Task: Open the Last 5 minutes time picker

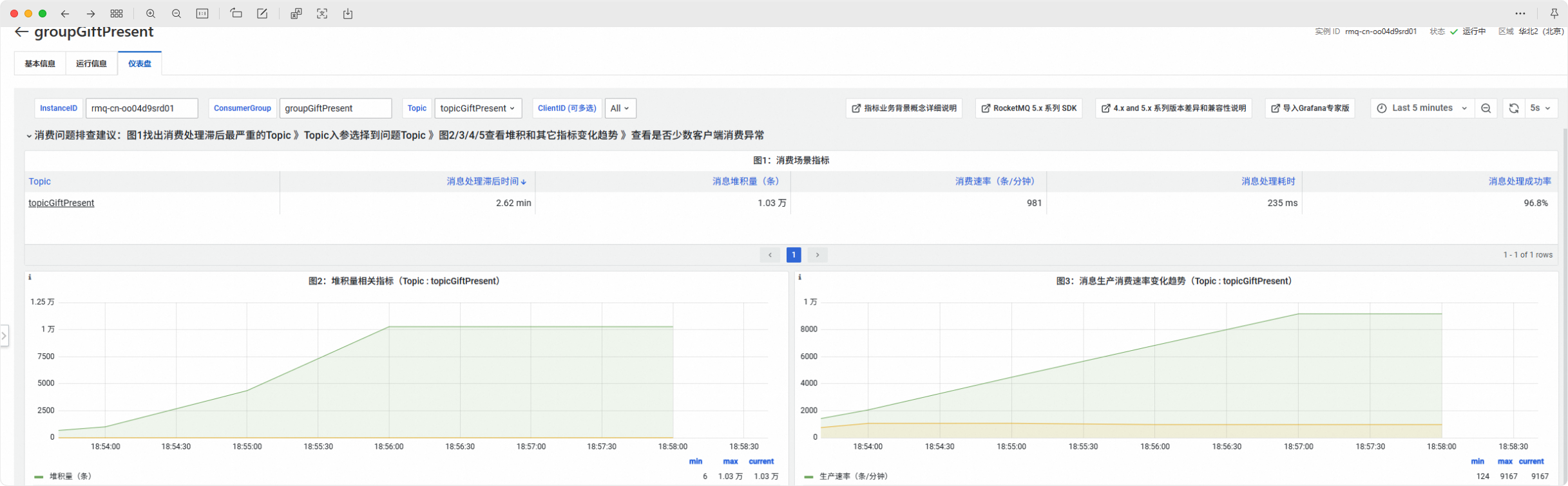Action: pyautogui.click(x=1422, y=108)
